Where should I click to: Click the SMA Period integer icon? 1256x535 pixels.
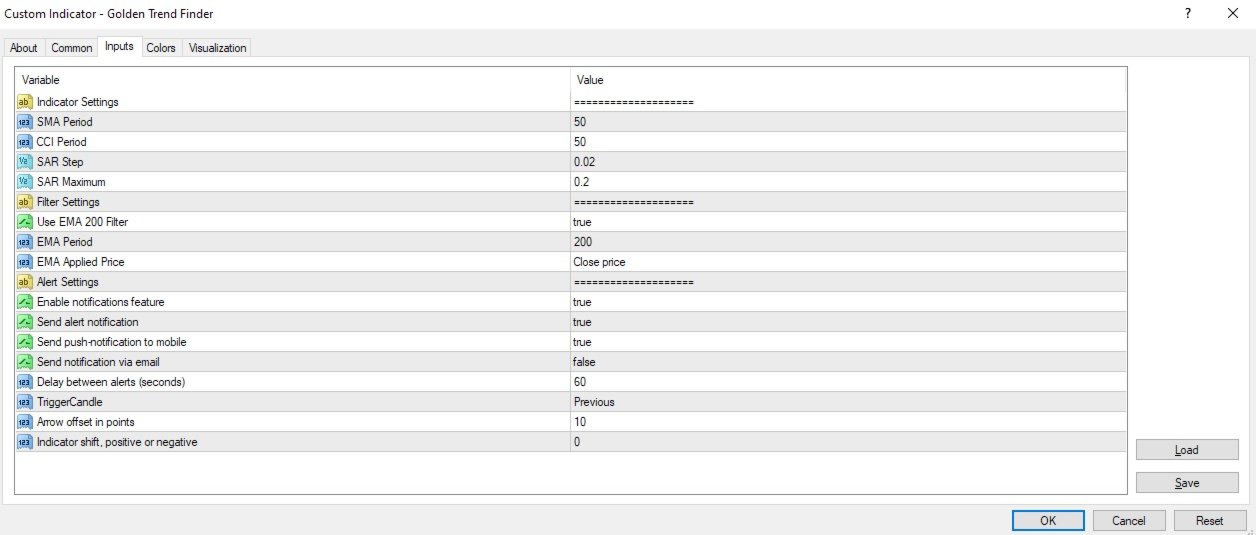coord(25,122)
